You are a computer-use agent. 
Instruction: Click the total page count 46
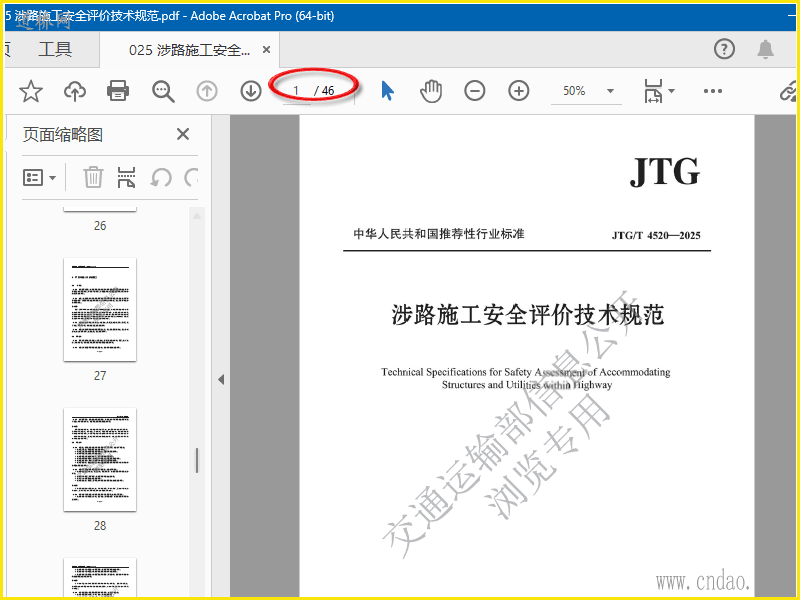click(328, 91)
